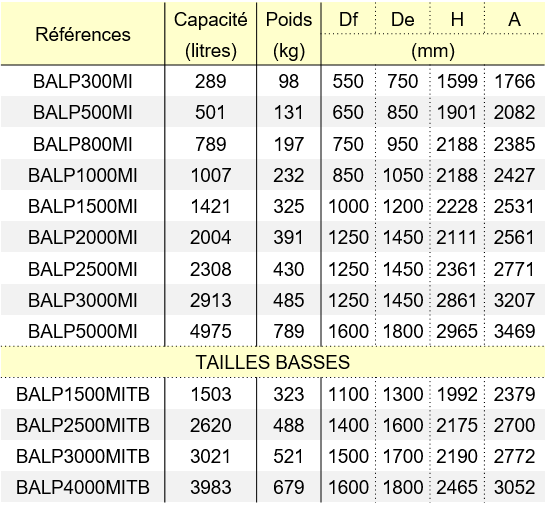546x510 pixels.
Task: Select the H column header
Action: coord(457,19)
